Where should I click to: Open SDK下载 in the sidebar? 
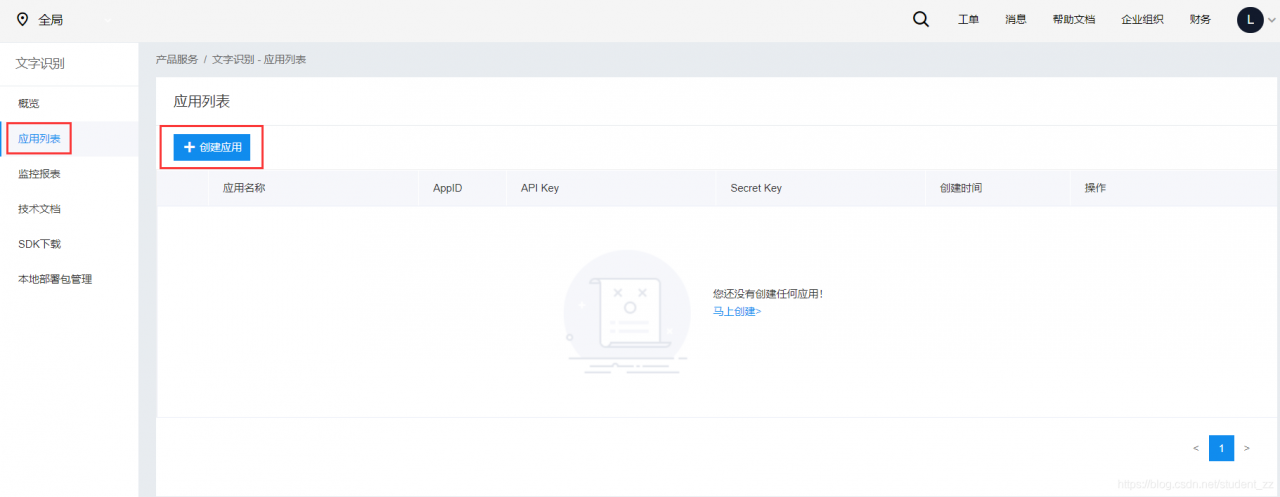[40, 244]
